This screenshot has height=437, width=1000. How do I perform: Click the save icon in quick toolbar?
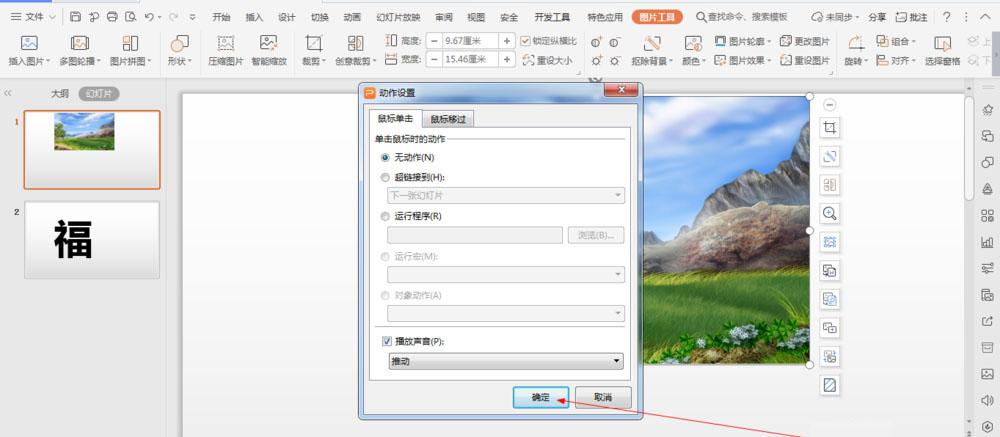coord(76,17)
